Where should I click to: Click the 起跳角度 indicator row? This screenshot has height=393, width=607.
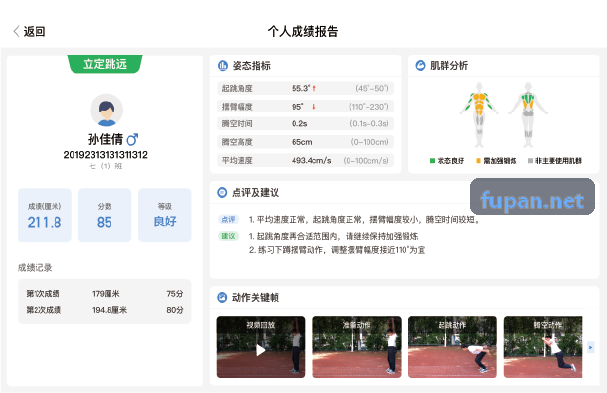(x=305, y=88)
